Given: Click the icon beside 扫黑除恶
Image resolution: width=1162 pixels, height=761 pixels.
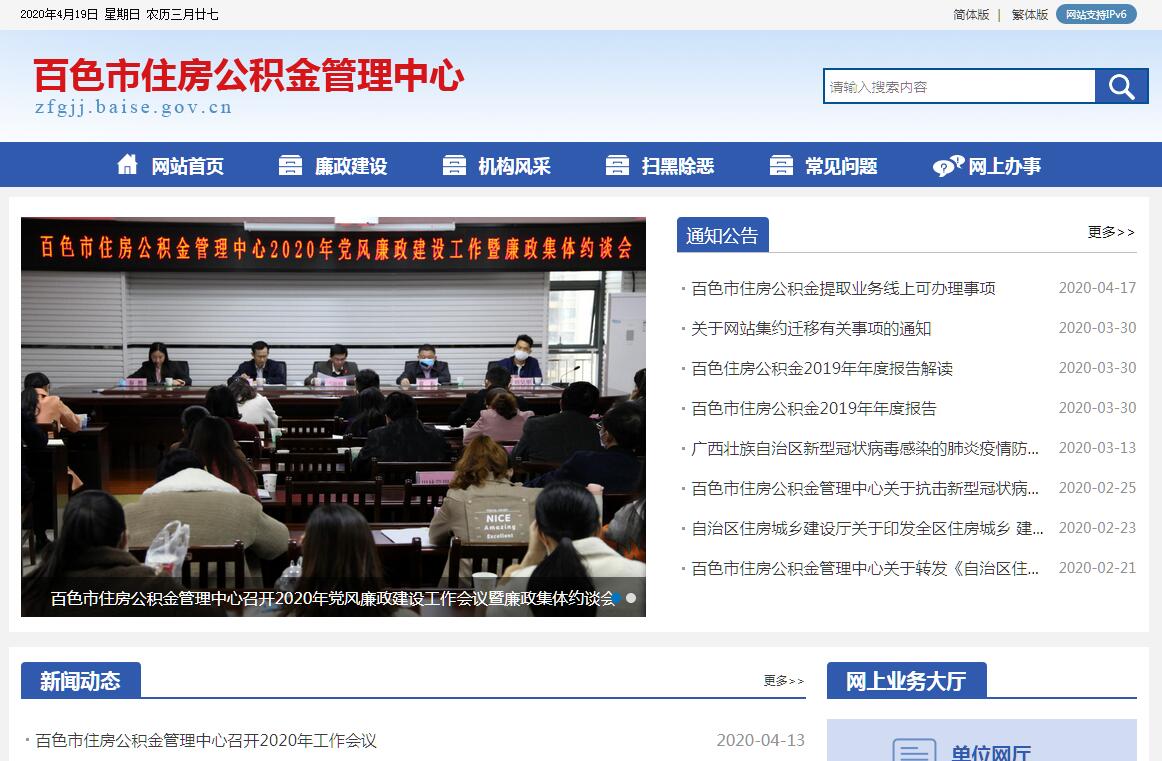Looking at the screenshot, I should click(618, 166).
